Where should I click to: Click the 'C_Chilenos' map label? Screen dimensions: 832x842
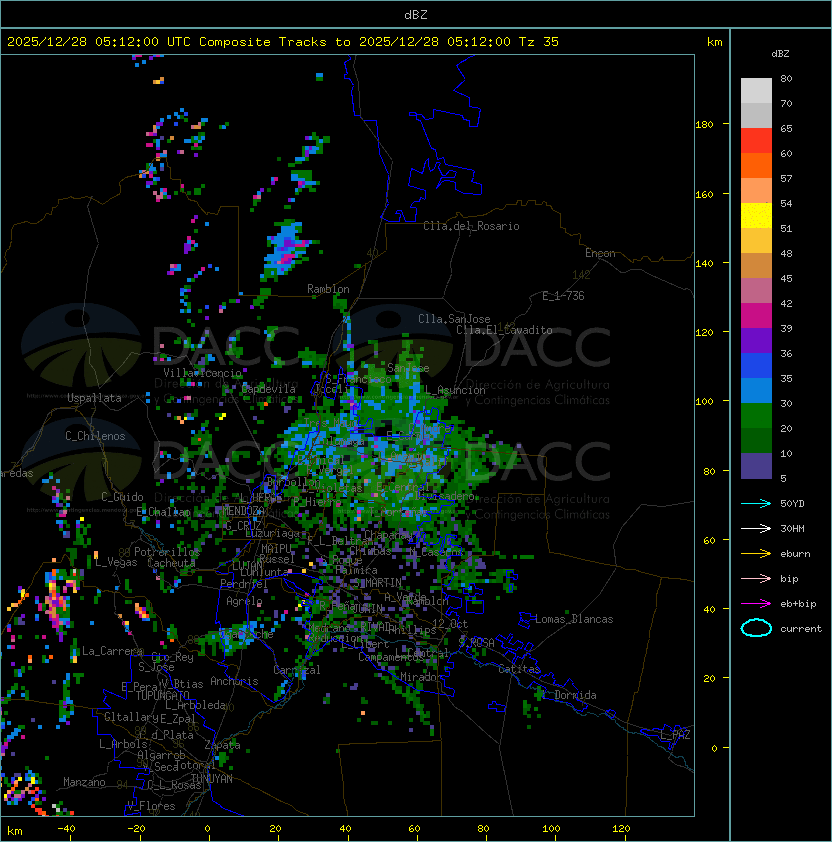point(95,436)
